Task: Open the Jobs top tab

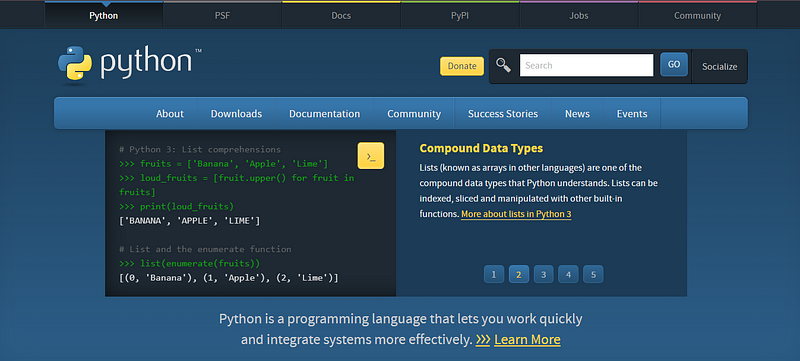Action: (579, 15)
